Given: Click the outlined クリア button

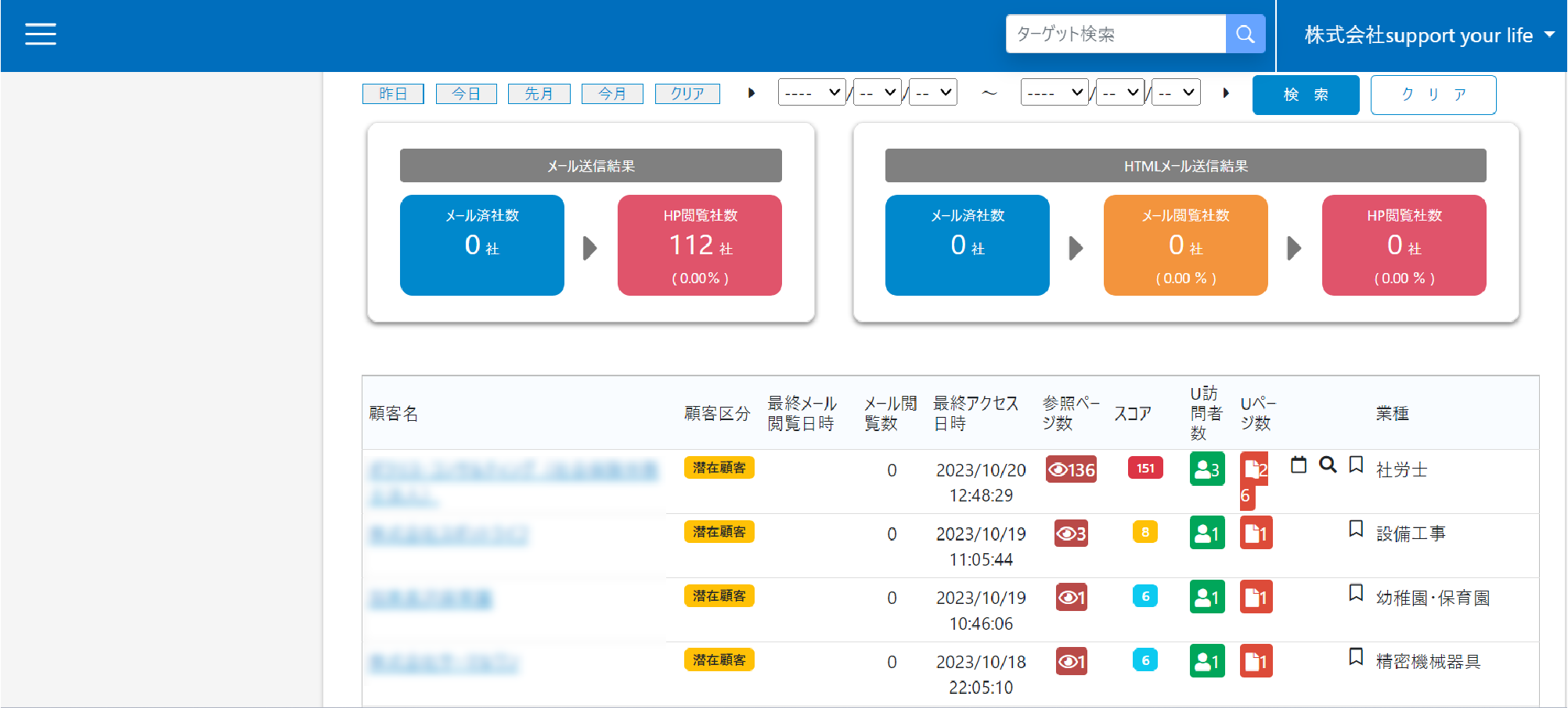Looking at the screenshot, I should coord(1433,95).
